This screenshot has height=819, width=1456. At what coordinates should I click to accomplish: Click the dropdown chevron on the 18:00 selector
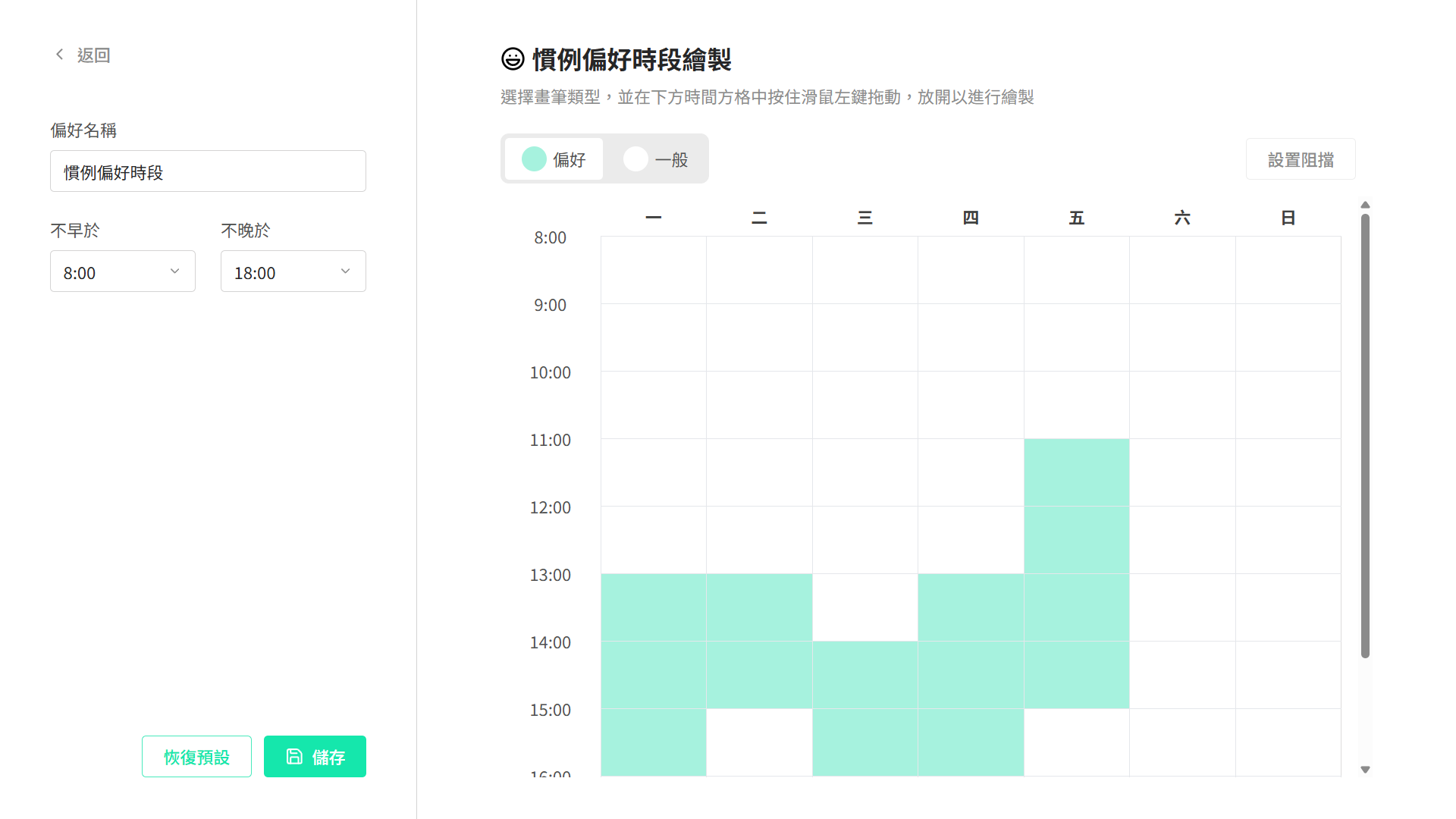click(x=346, y=271)
